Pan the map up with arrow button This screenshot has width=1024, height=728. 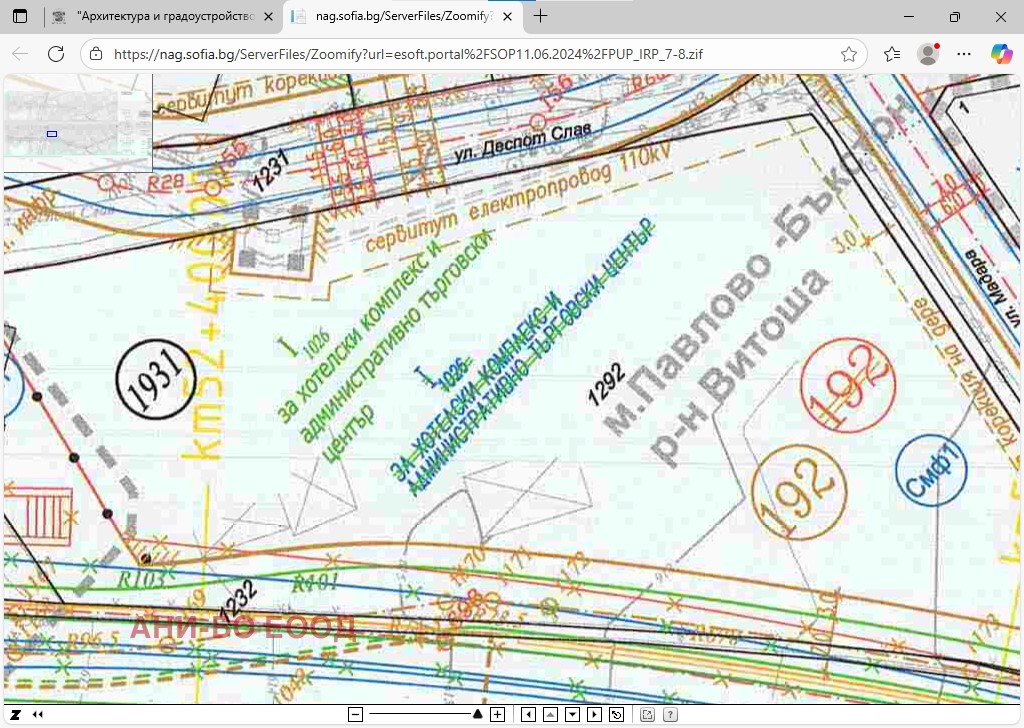549,715
